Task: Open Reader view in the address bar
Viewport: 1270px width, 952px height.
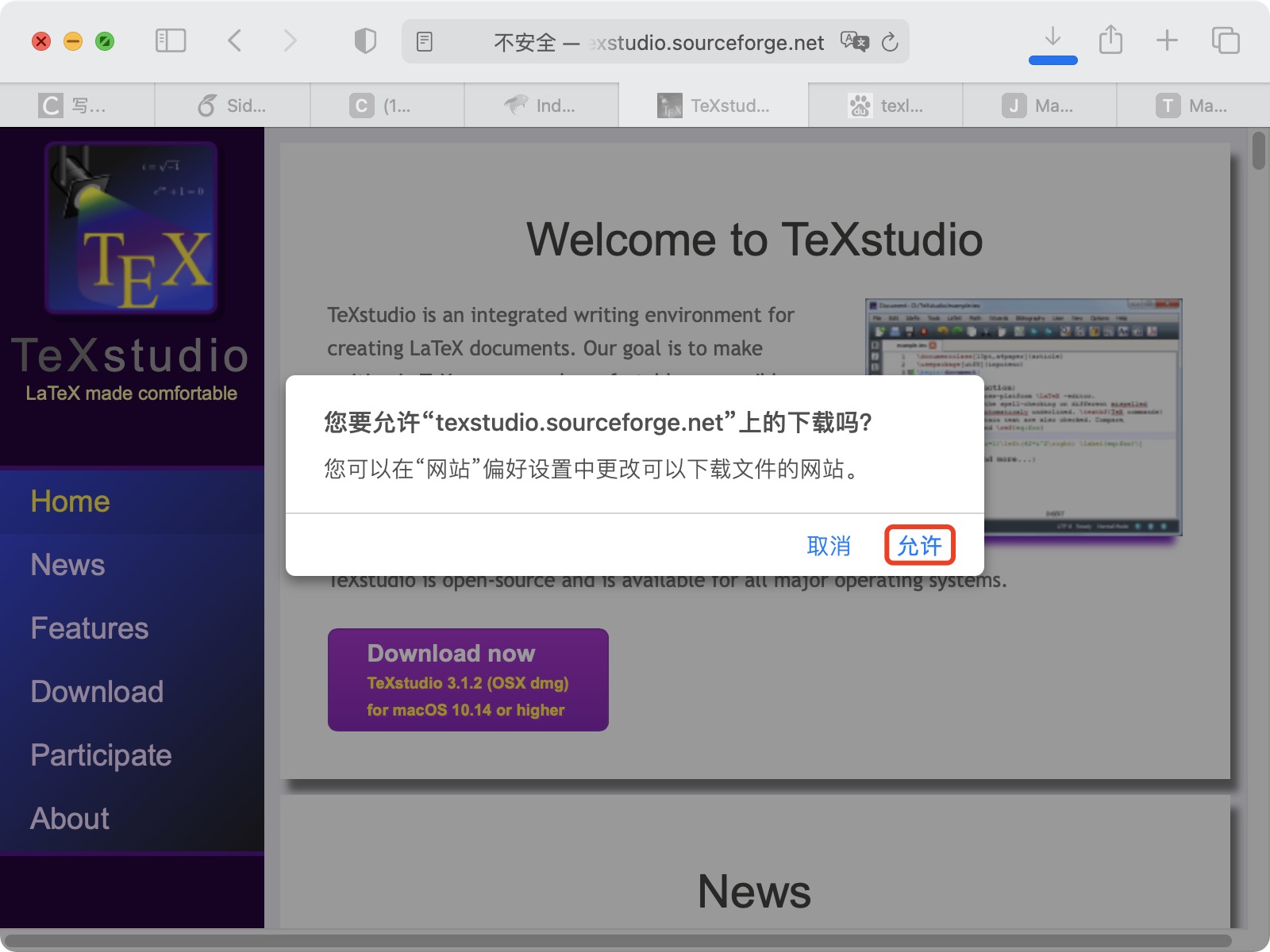Action: (426, 41)
